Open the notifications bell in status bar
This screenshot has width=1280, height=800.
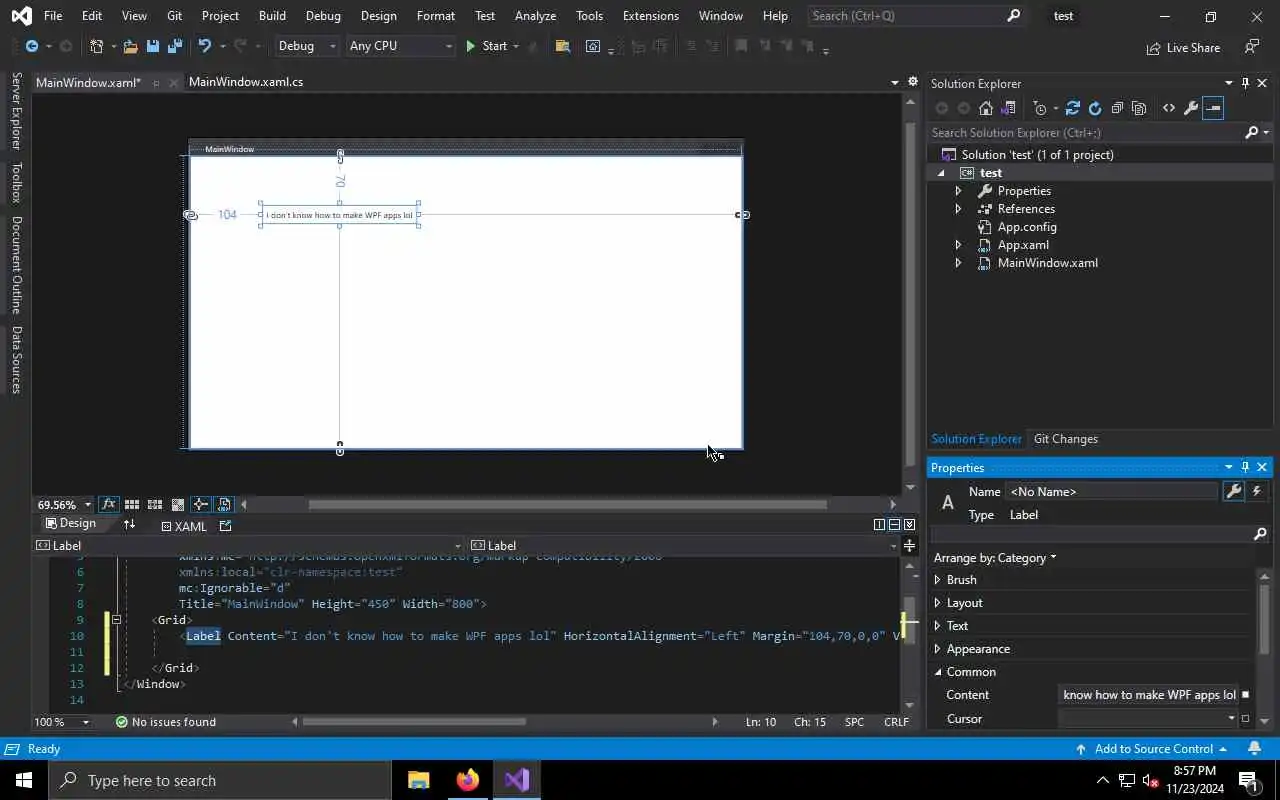1255,749
